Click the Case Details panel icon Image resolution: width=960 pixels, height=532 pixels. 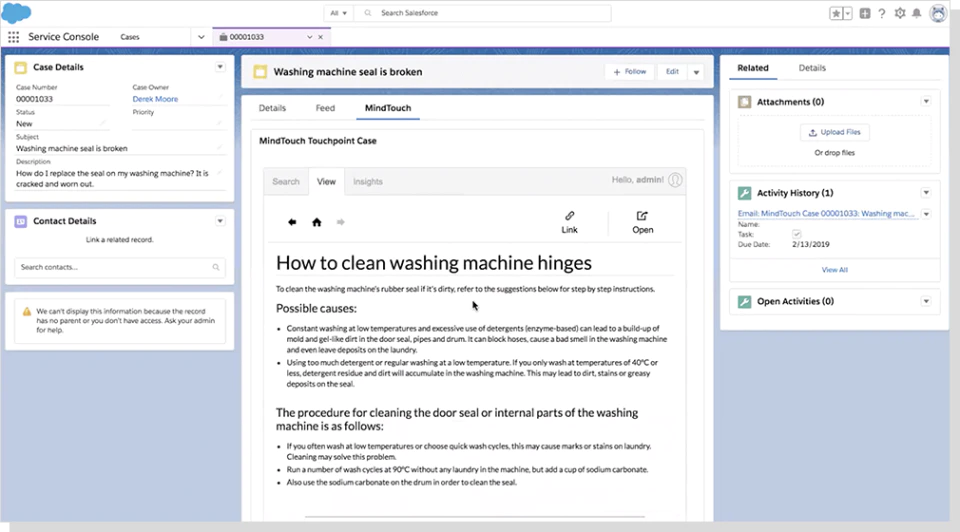(x=21, y=67)
